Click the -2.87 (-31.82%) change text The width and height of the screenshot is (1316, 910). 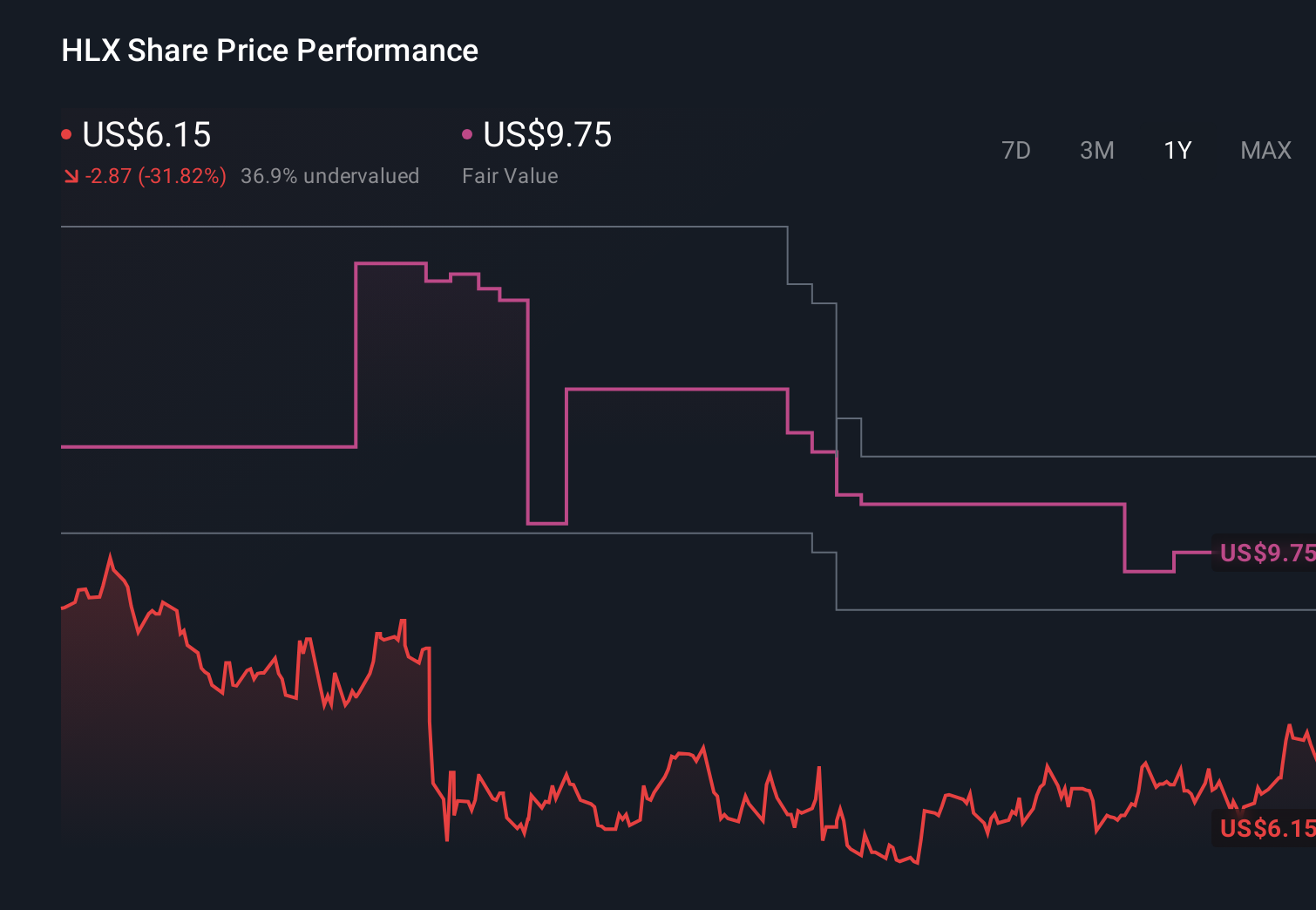pyautogui.click(x=155, y=175)
